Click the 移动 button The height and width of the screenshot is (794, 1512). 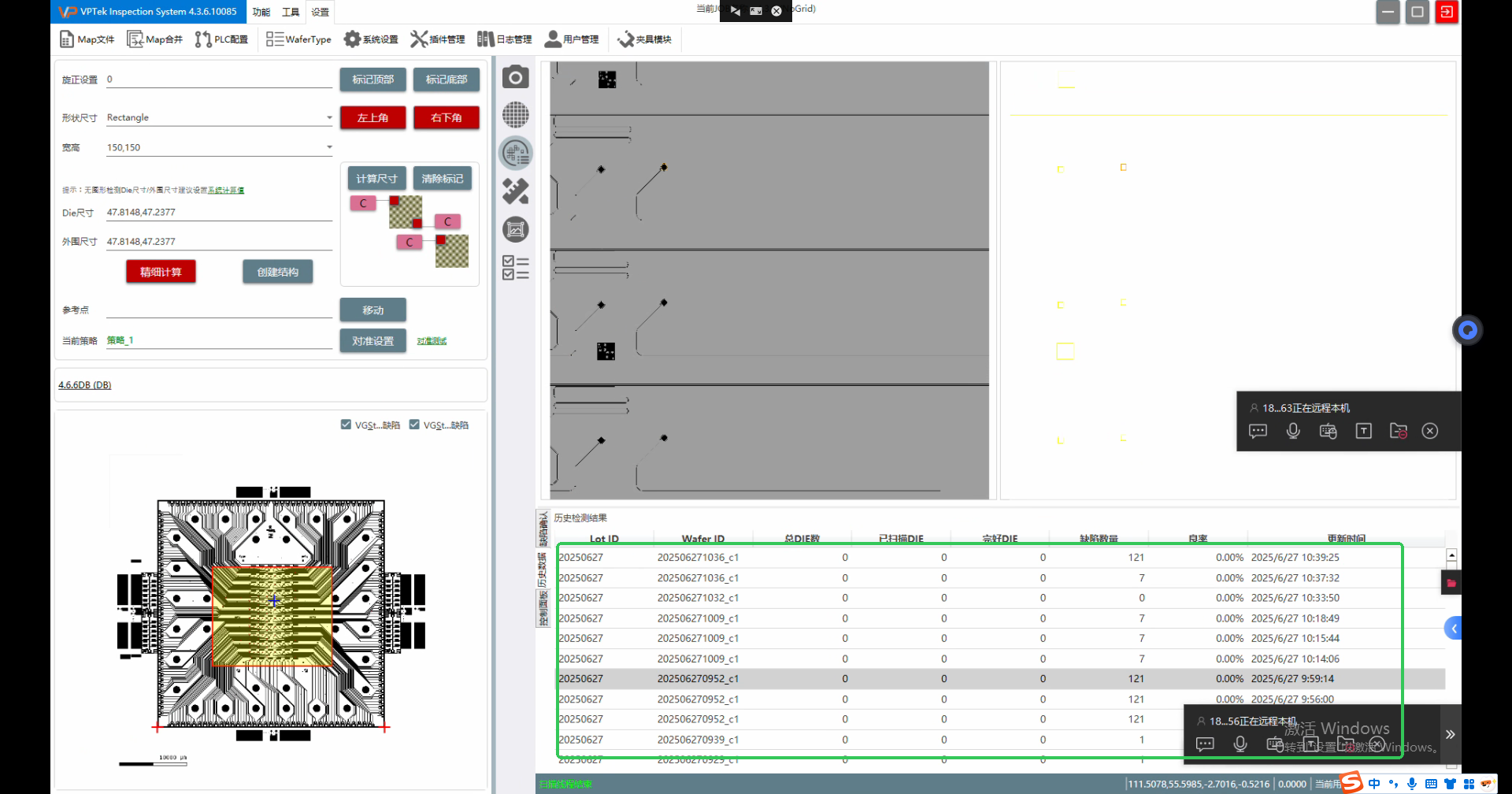click(x=373, y=310)
